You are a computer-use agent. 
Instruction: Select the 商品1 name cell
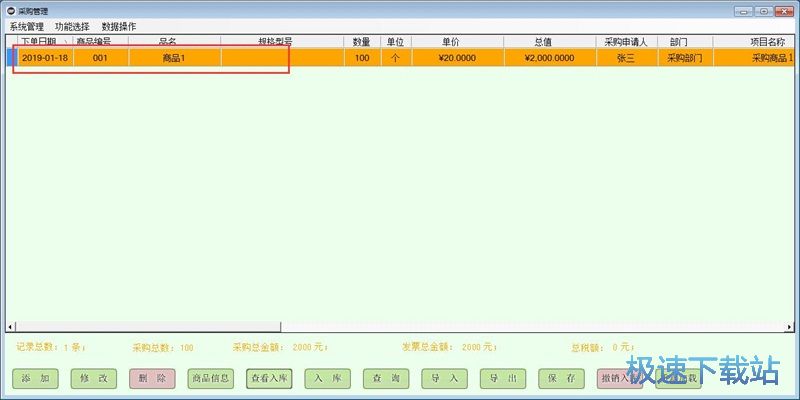tap(174, 58)
